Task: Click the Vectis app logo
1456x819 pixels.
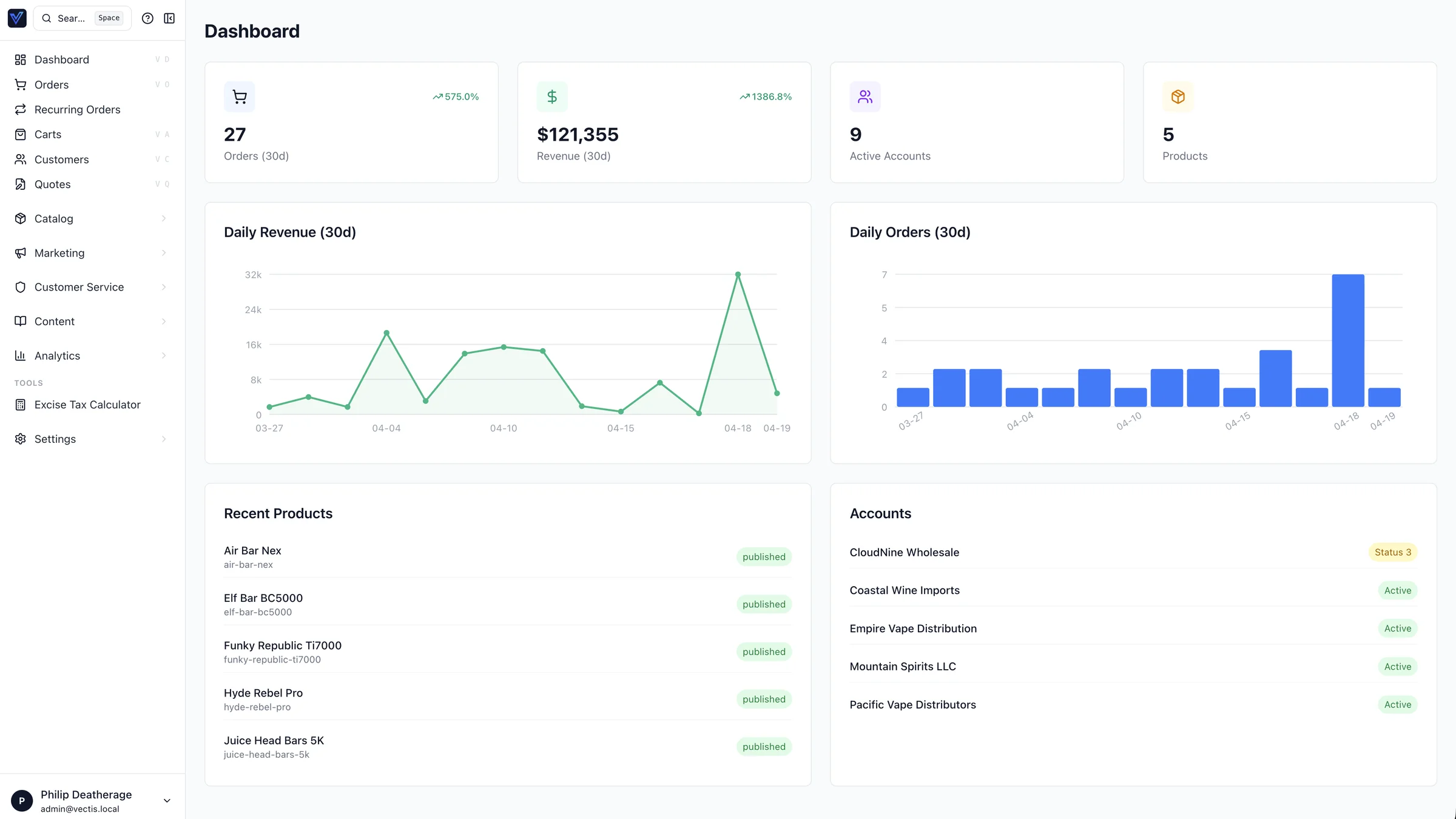Action: click(x=17, y=18)
